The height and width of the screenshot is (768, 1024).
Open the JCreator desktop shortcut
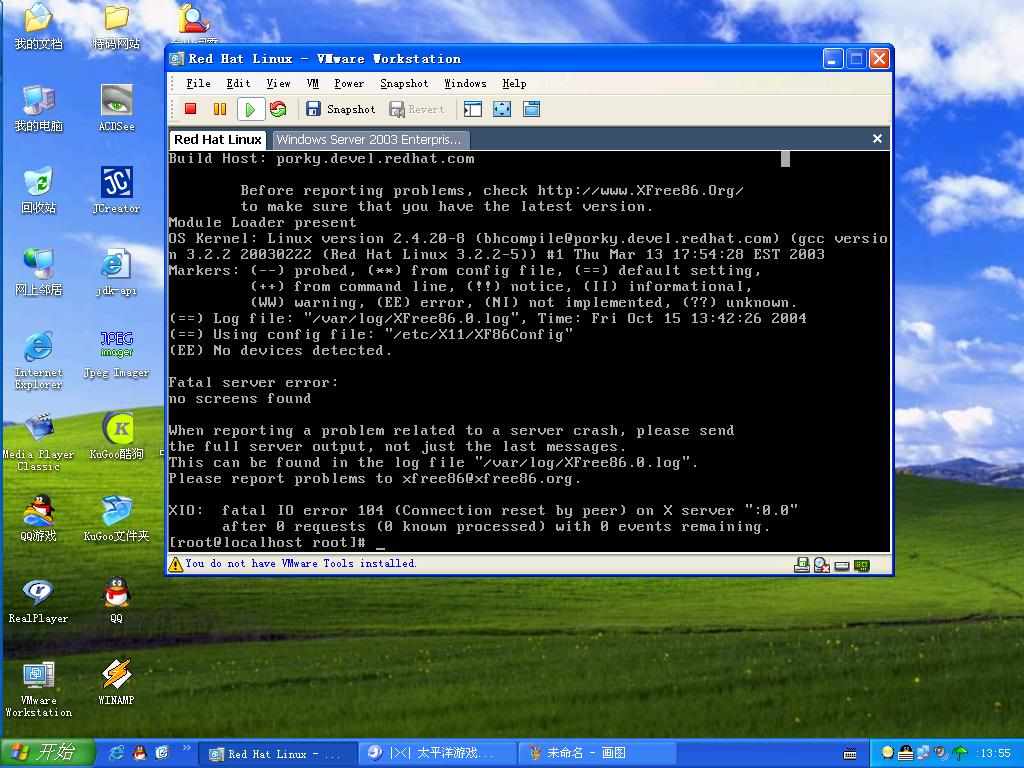click(x=116, y=190)
